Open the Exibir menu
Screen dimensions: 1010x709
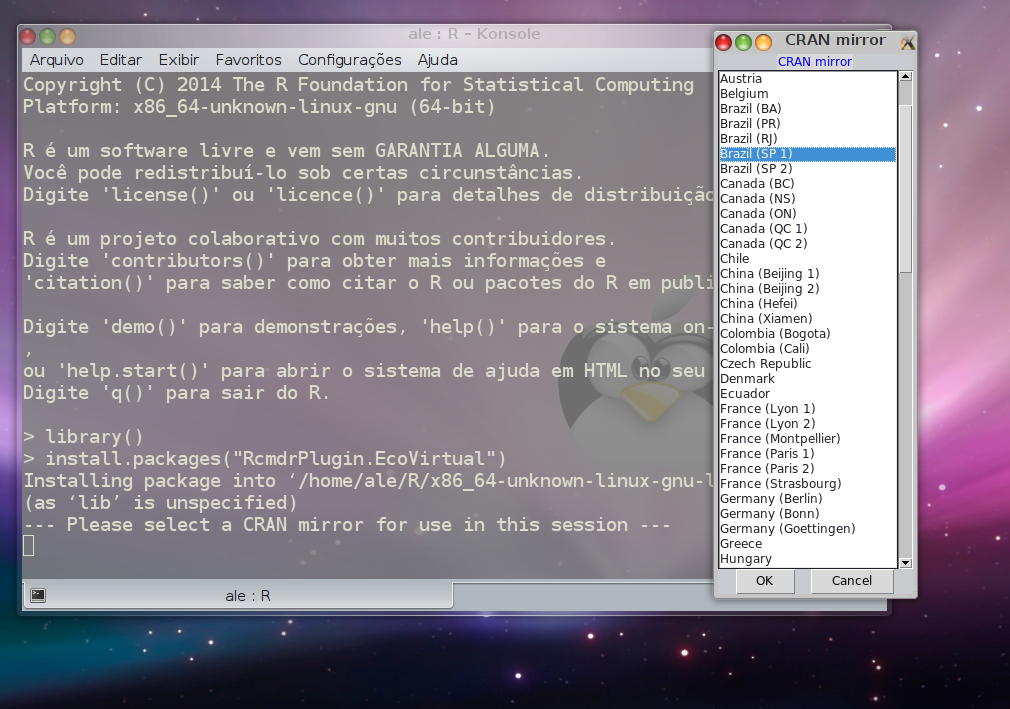(x=178, y=60)
